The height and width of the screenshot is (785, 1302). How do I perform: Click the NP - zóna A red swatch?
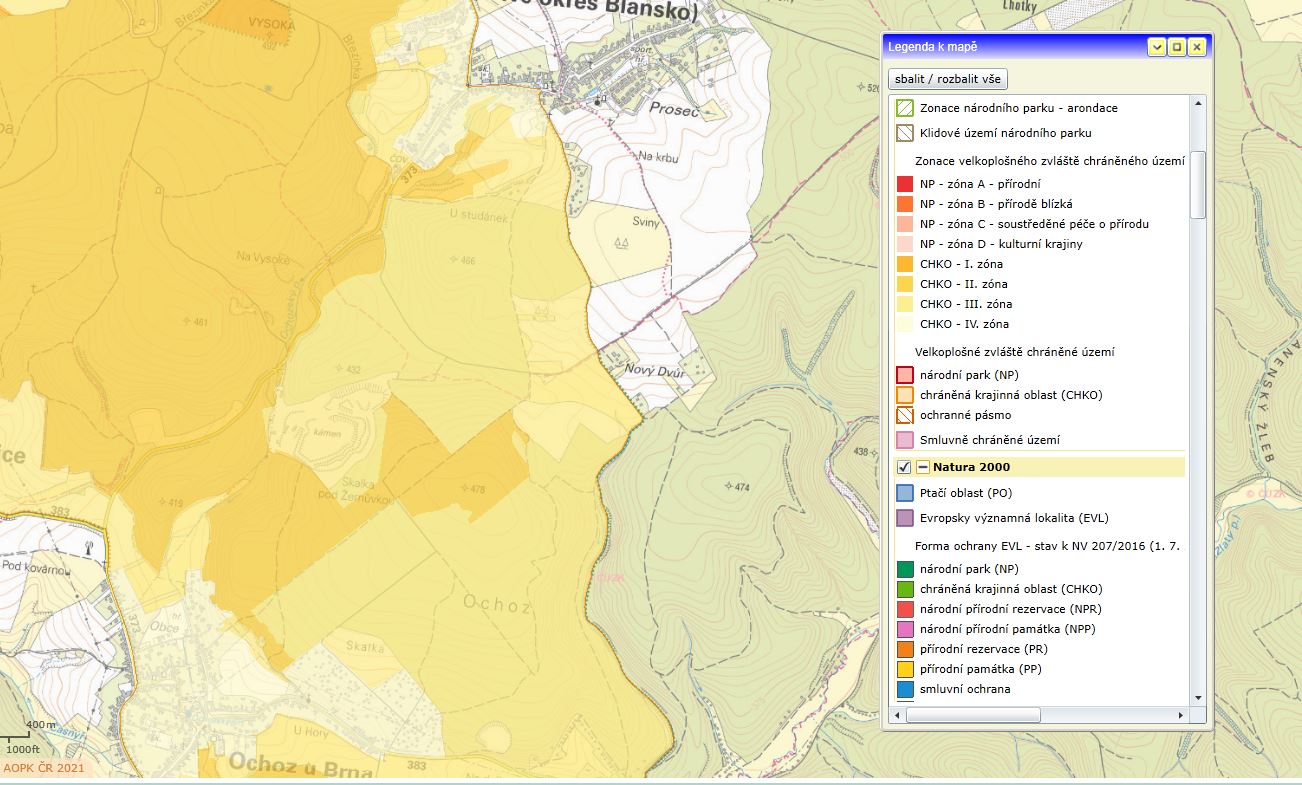pyautogui.click(x=905, y=184)
